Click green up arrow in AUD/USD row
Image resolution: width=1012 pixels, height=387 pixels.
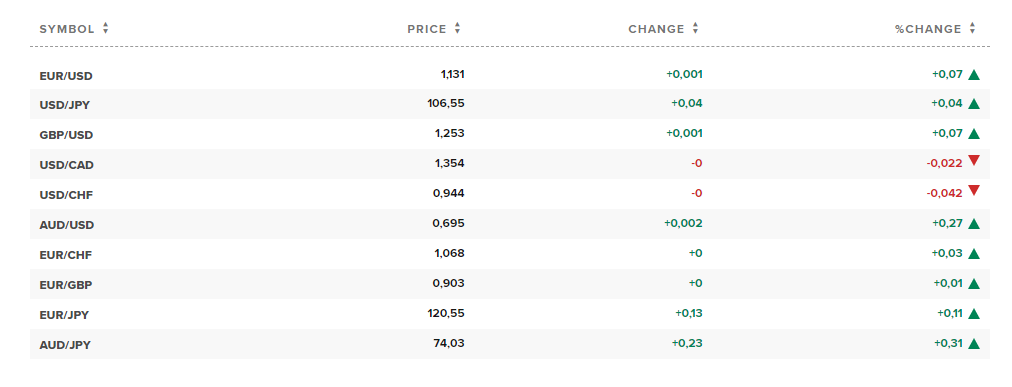click(974, 224)
